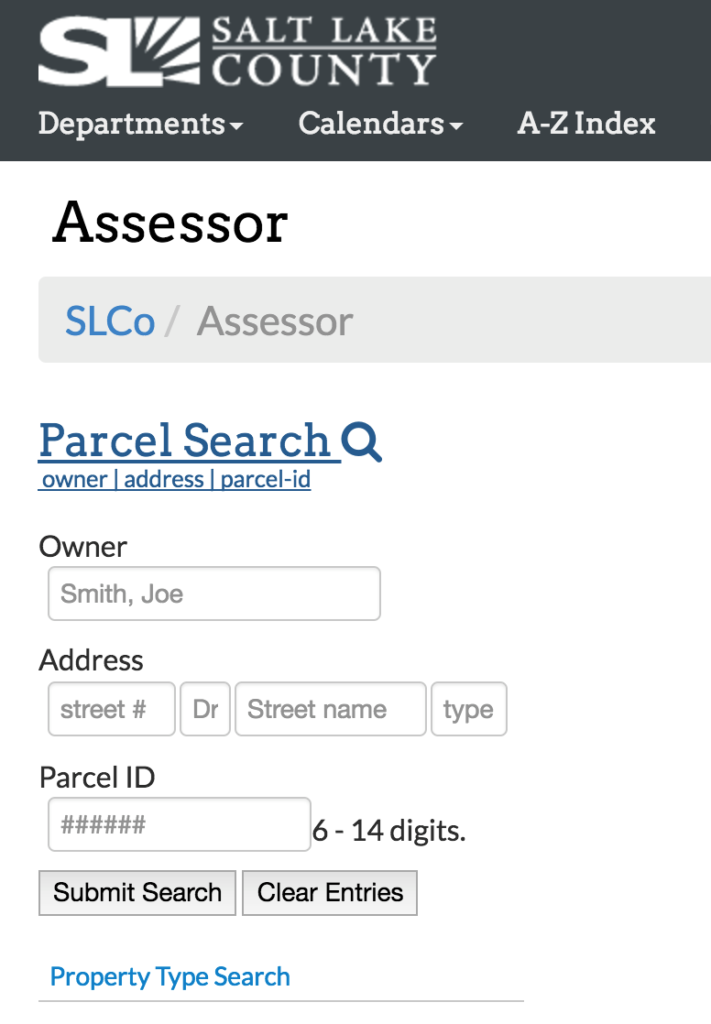The height and width of the screenshot is (1024, 711).
Task: Open the A-Z Index menu item
Action: 586,124
